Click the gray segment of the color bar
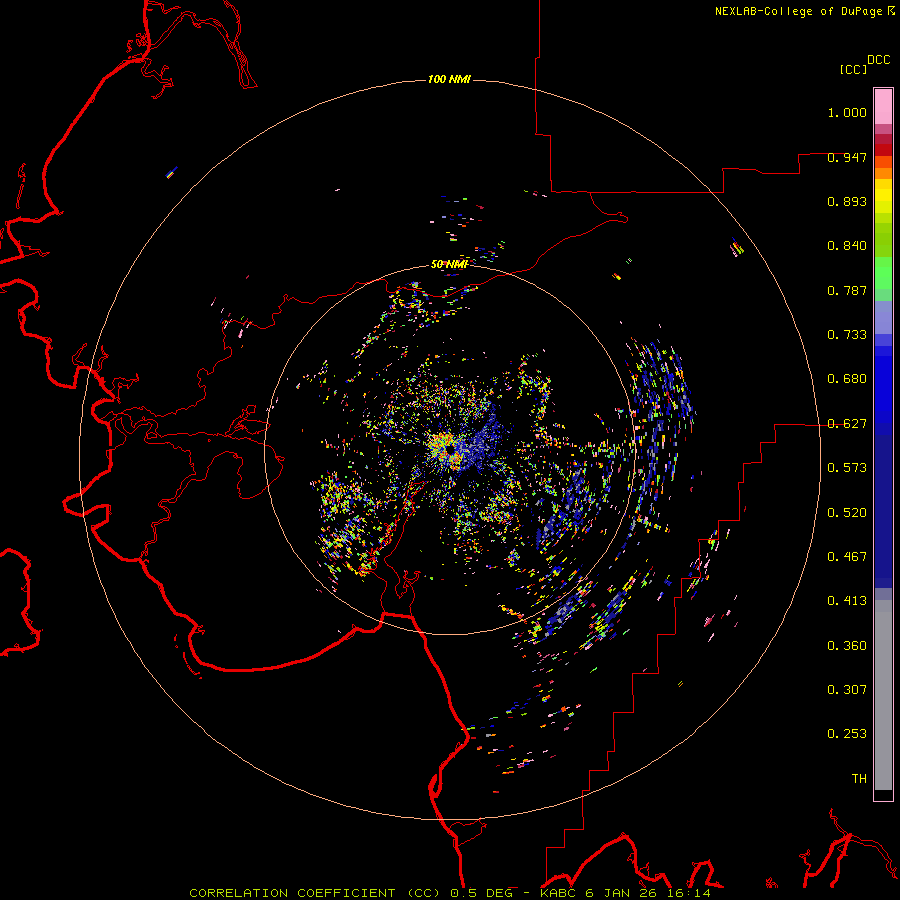The width and height of the screenshot is (900, 900). click(x=883, y=695)
